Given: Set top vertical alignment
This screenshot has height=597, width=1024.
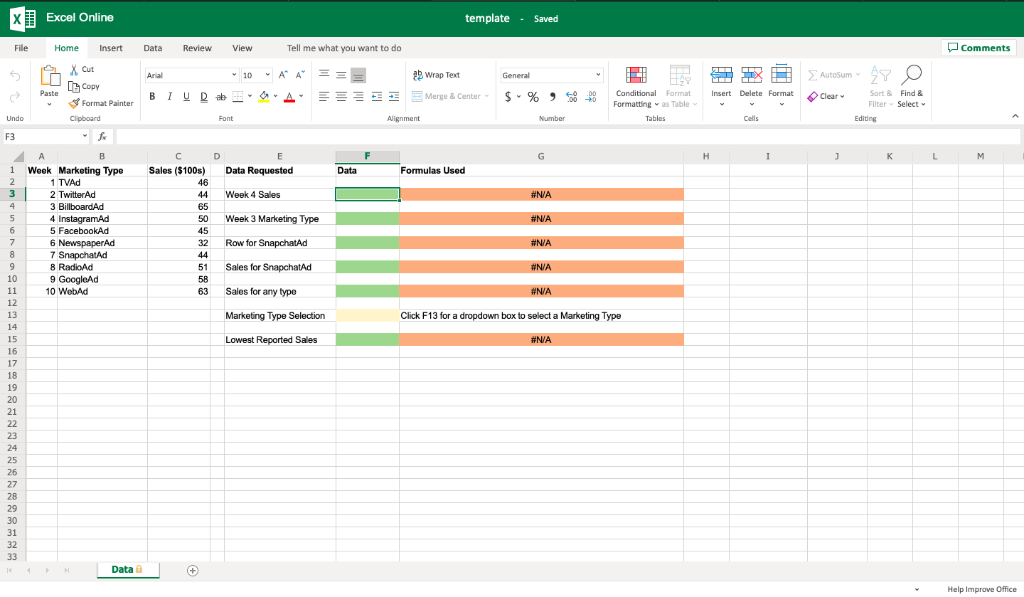Looking at the screenshot, I should [x=324, y=74].
